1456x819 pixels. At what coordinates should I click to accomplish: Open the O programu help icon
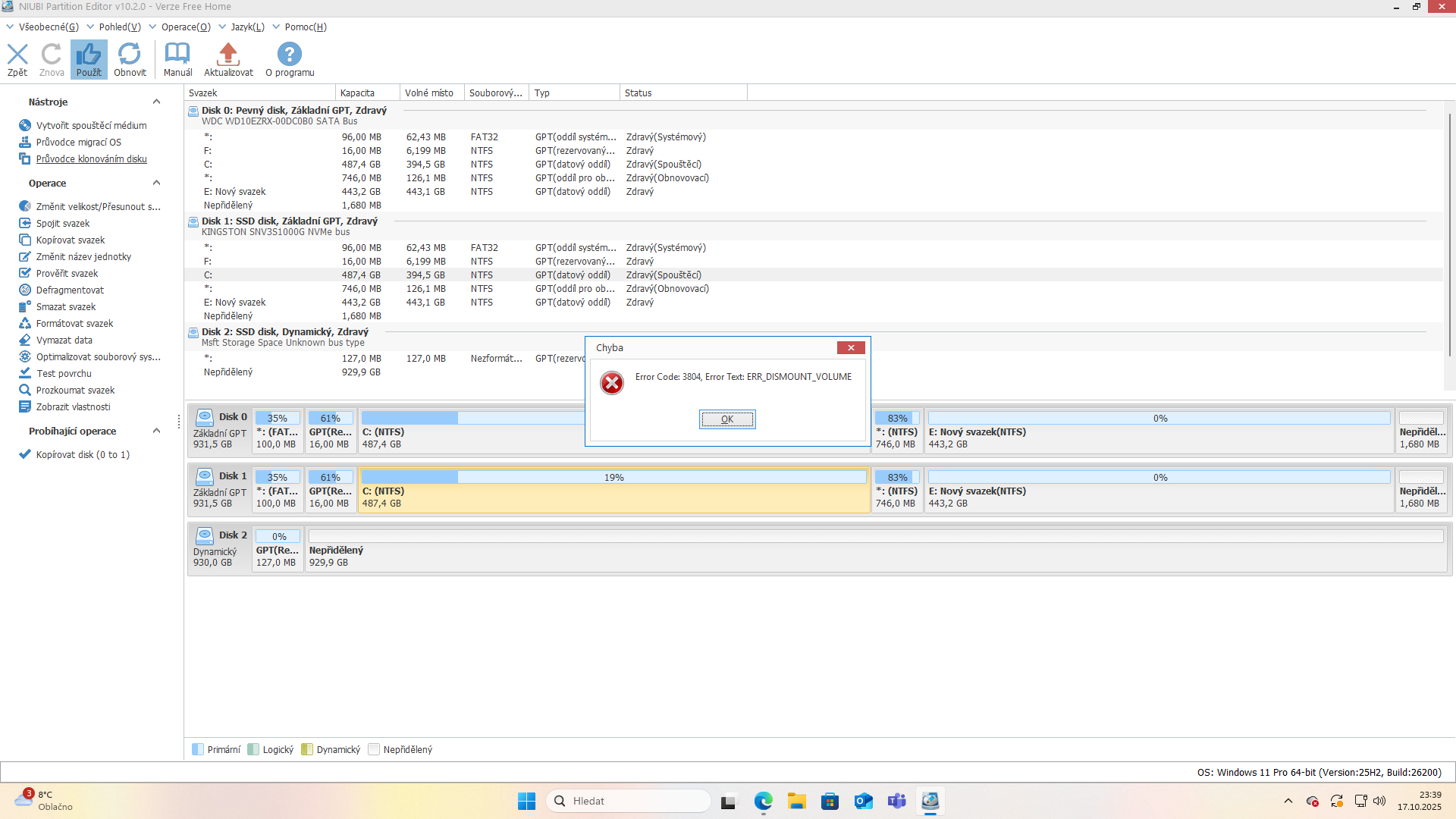coord(289,55)
